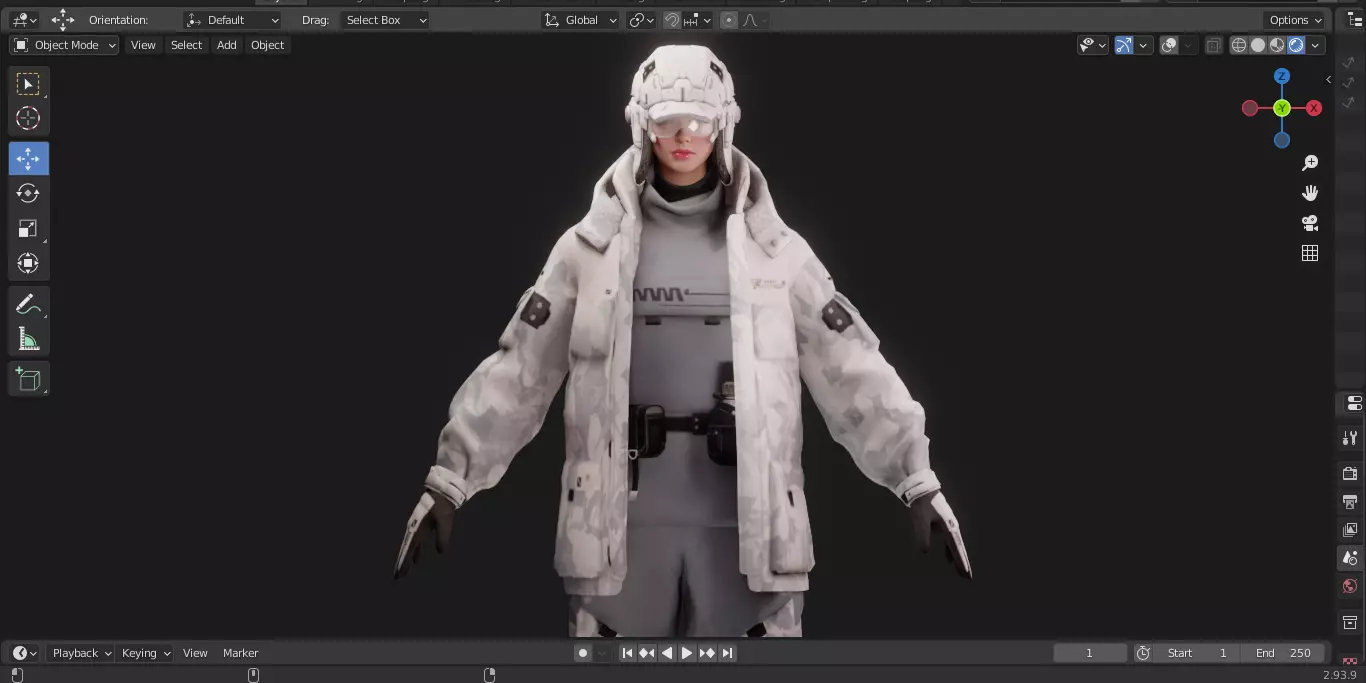Activate the 3D Cursor tool
This screenshot has width=1366, height=683.
28,118
